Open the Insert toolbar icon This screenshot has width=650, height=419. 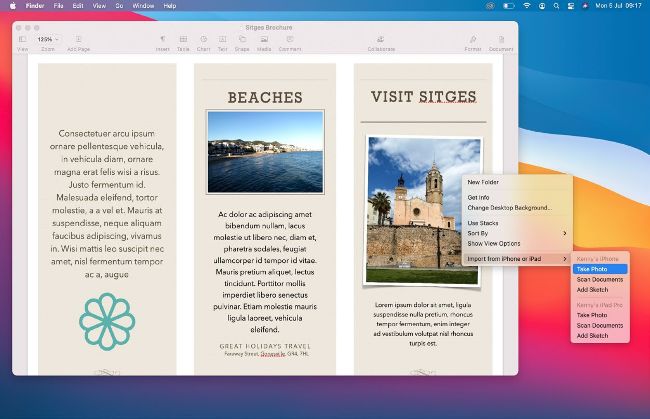162,40
